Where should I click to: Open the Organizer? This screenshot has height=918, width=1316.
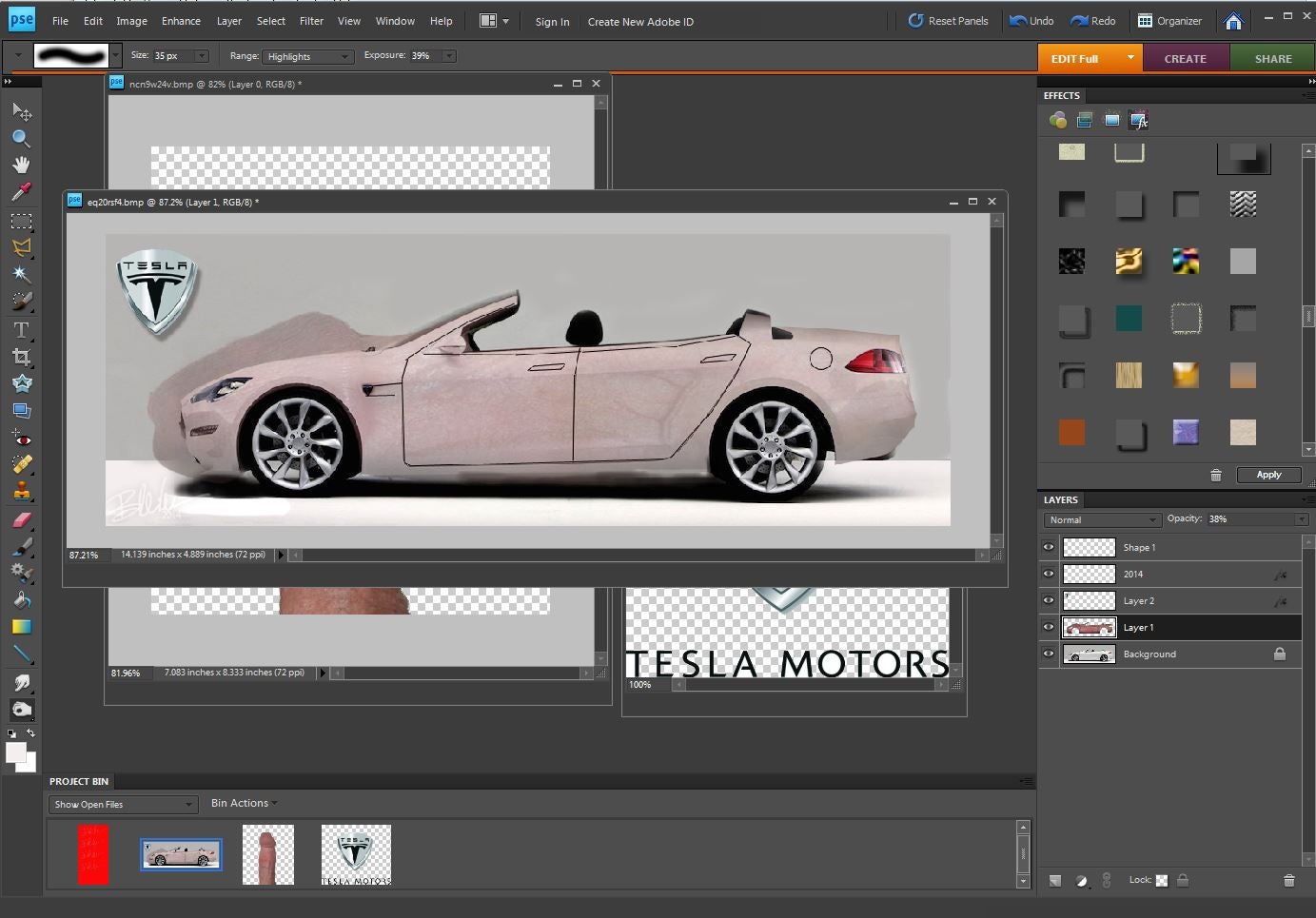coord(1169,21)
